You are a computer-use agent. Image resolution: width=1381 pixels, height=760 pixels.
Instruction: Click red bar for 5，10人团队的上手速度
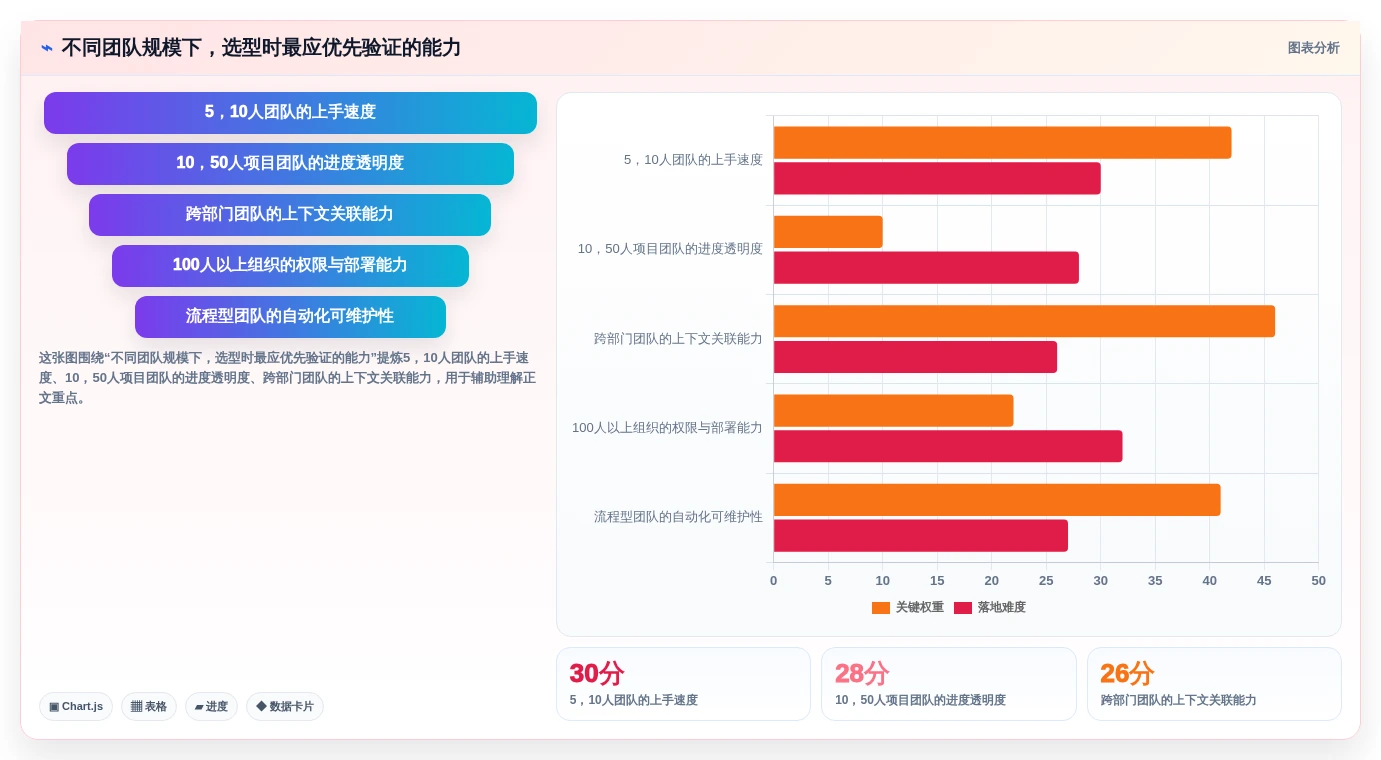(937, 179)
